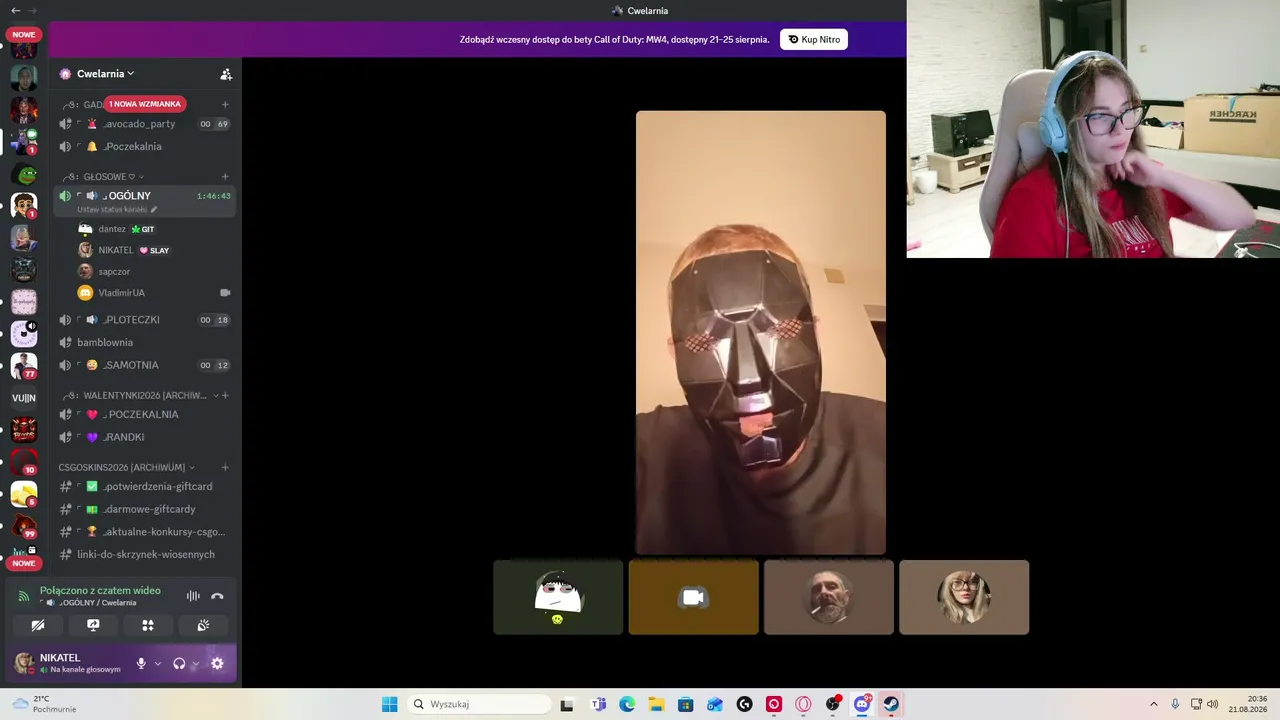Viewport: 1280px width, 720px height.
Task: Invite people to Cwelarnia server
Action: [226, 74]
